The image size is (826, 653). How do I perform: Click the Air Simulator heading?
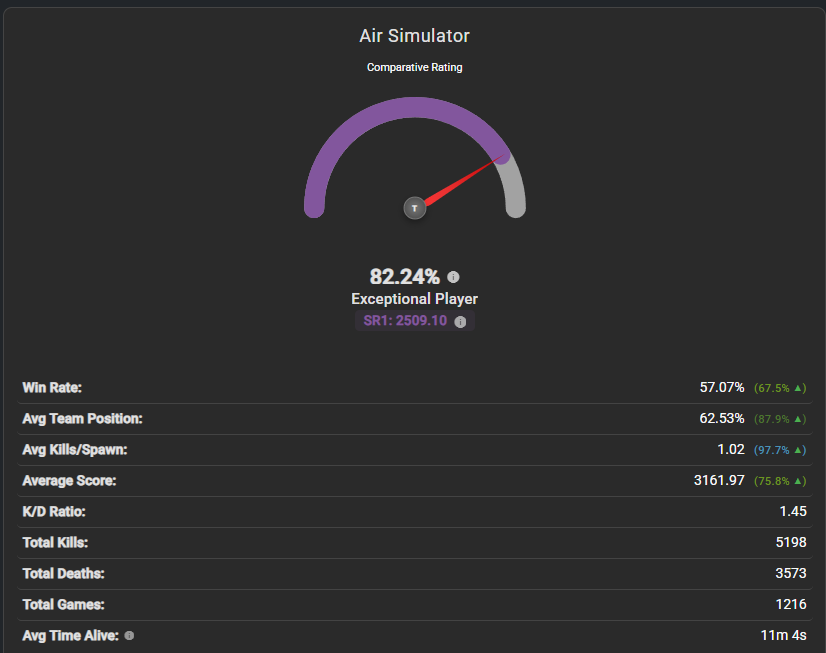(x=415, y=36)
